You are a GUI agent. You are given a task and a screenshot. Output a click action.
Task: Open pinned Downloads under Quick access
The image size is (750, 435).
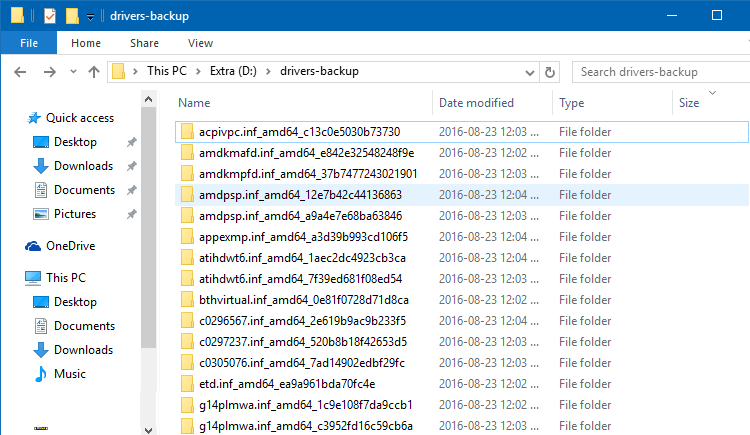click(x=73, y=166)
